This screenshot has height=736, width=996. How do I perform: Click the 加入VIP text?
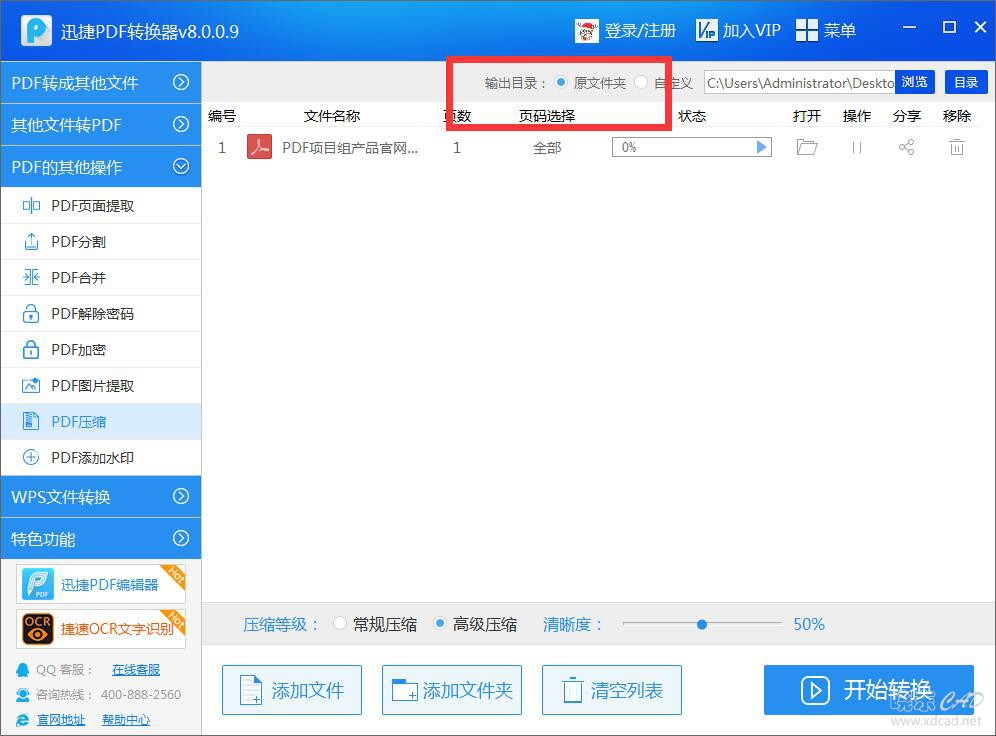pyautogui.click(x=751, y=30)
